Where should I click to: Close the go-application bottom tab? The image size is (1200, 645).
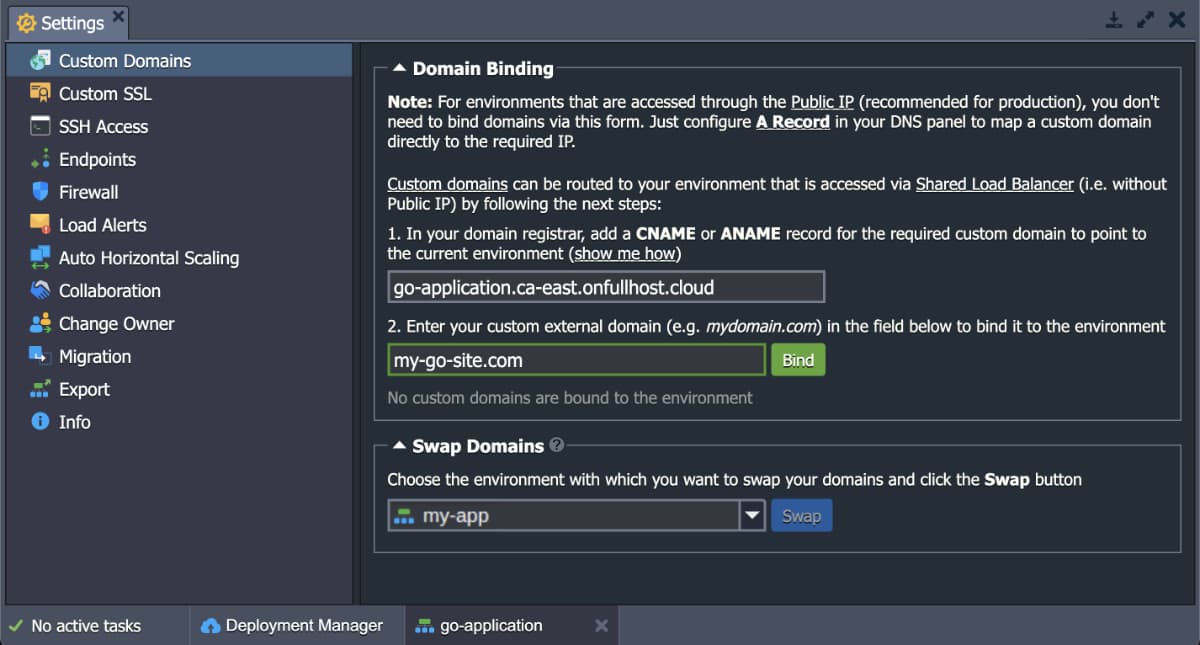pos(601,626)
